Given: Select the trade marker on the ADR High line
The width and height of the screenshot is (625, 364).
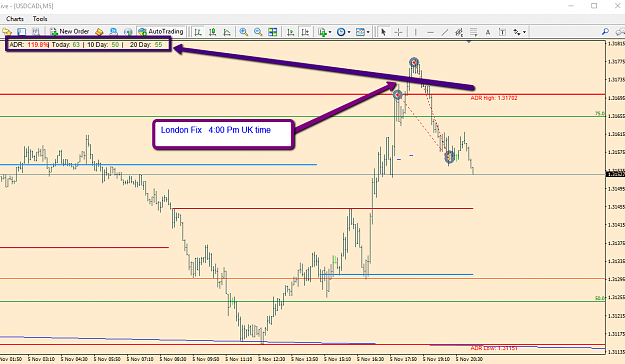Looking at the screenshot, I should [x=397, y=95].
